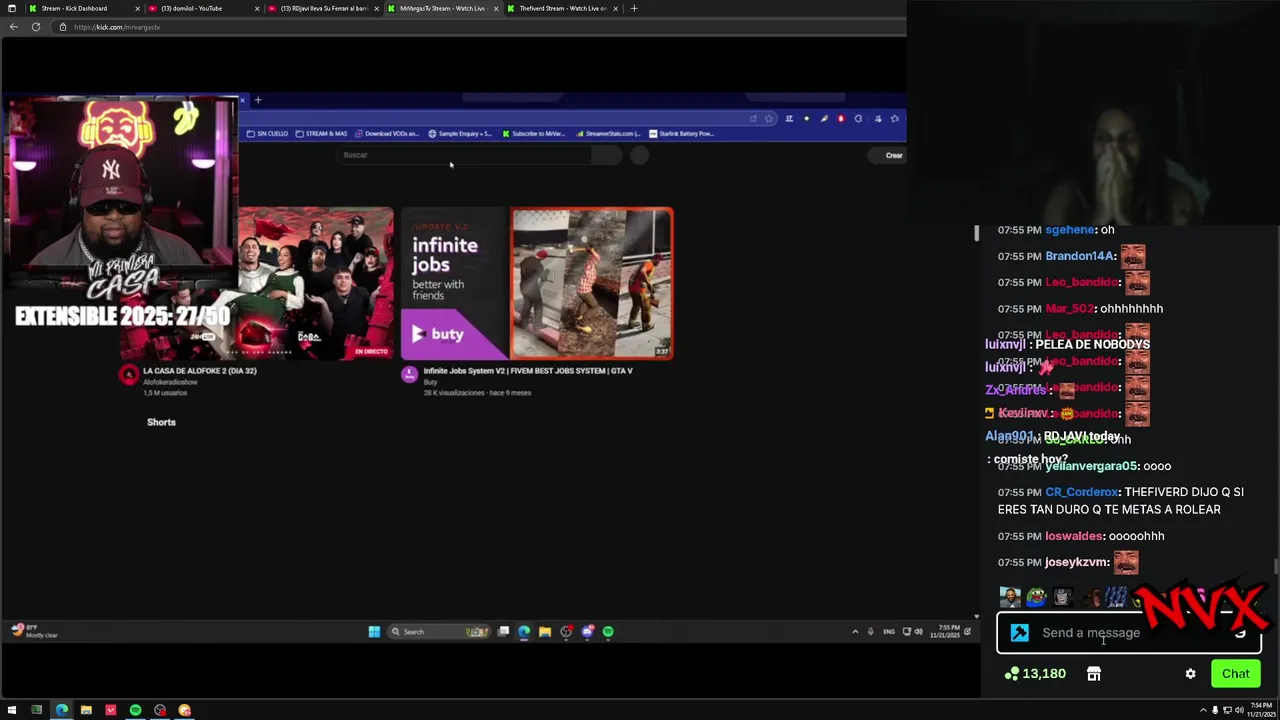Screen dimensions: 1280x720
Task: Open LA CASA DE ALOFOKE 2 (DIA 32) title
Action: (200, 371)
